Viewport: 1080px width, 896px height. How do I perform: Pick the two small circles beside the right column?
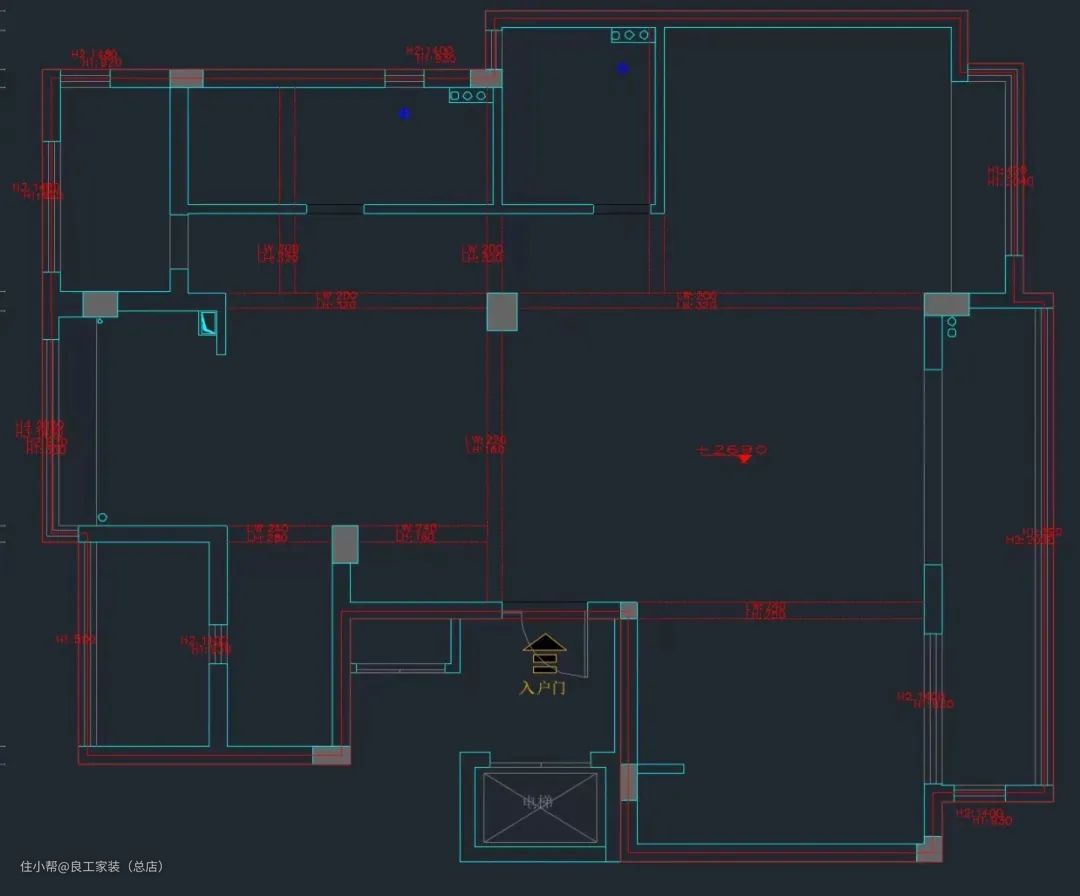click(x=951, y=327)
